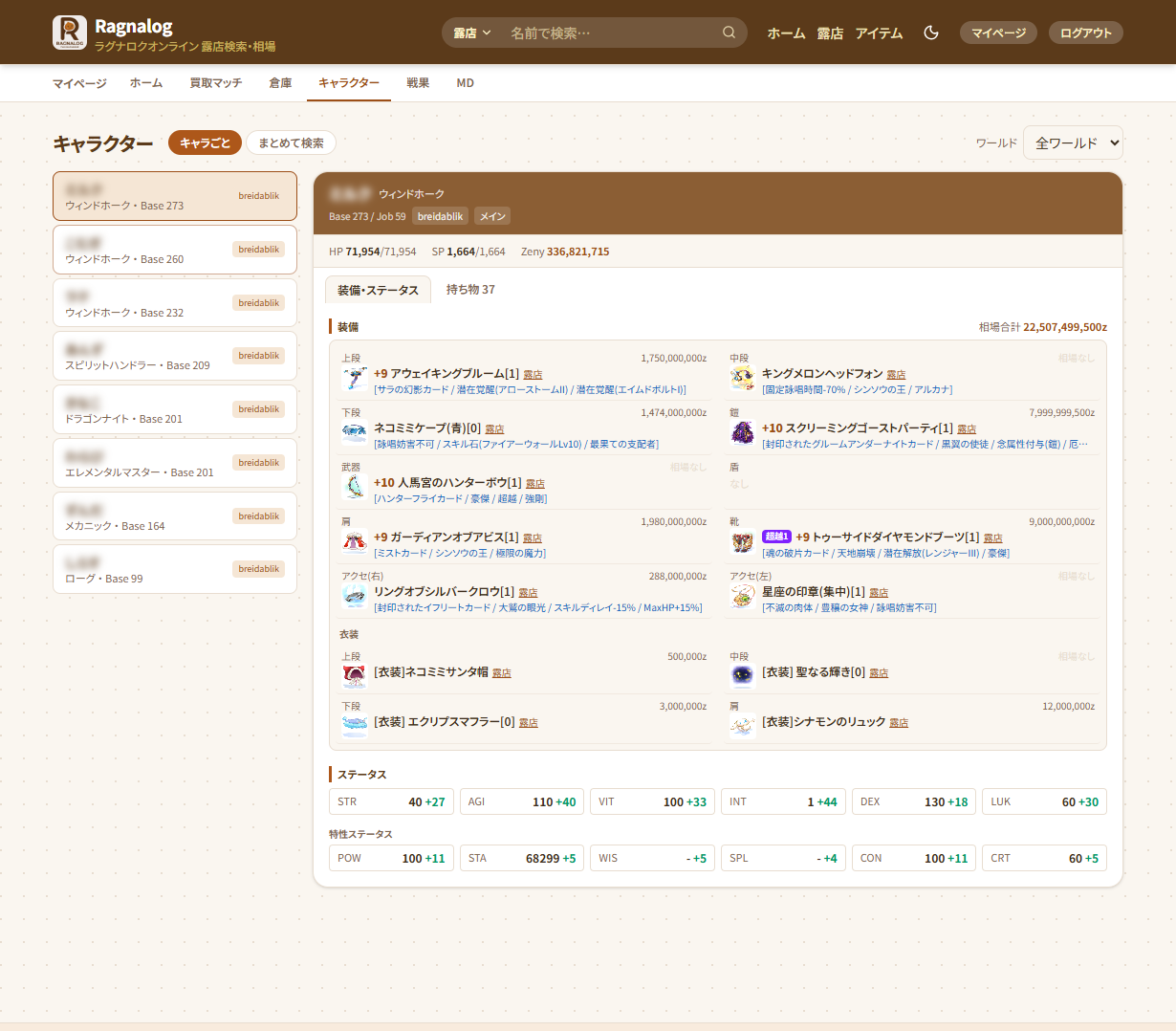Open 露店 link beside リングオブシルバークロウ
Viewport: 1176px width, 1031px height.
point(528,593)
